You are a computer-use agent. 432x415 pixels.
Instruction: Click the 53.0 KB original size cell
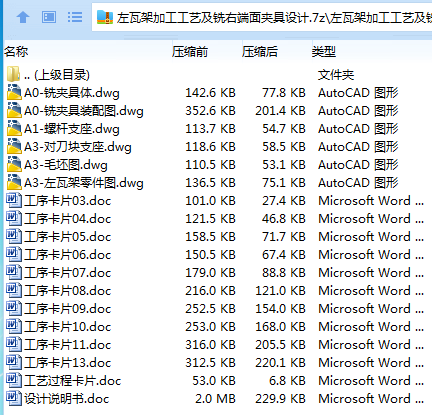(x=214, y=381)
